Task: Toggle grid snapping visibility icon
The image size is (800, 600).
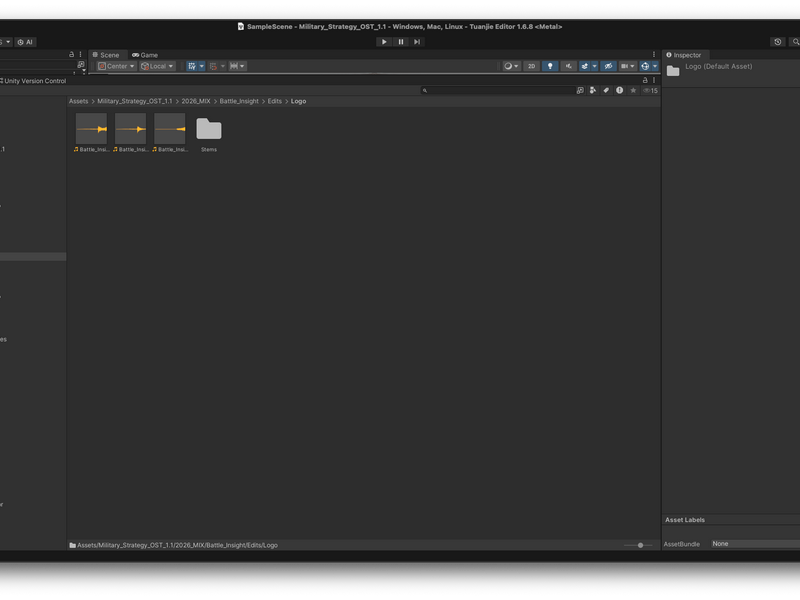Action: point(192,66)
